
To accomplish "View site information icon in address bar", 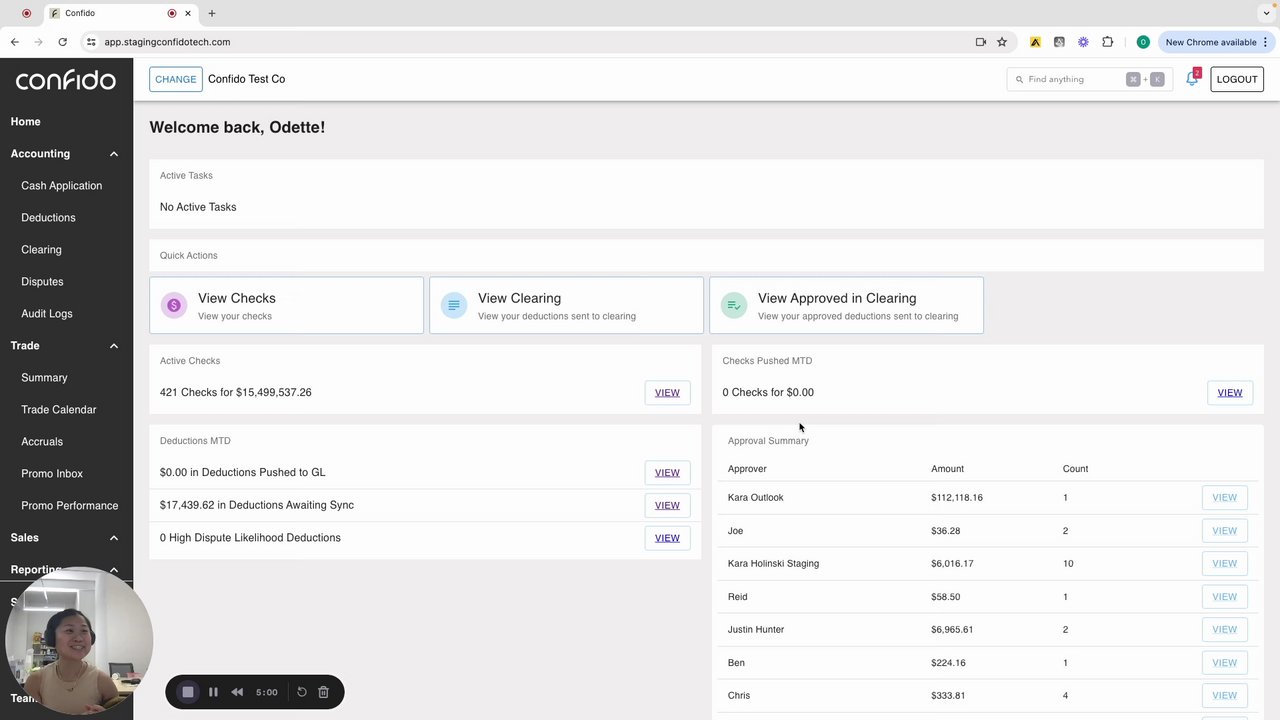I will (91, 42).
